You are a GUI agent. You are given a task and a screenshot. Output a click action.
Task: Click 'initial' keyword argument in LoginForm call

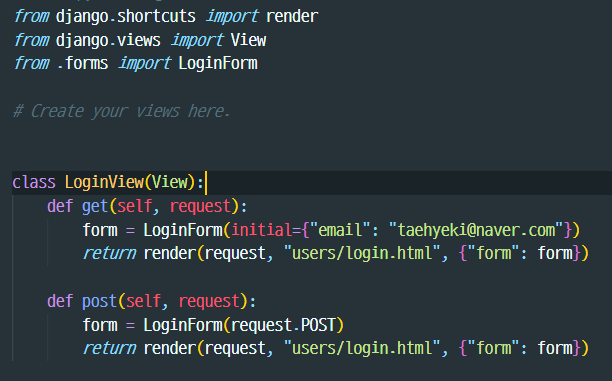click(262, 230)
